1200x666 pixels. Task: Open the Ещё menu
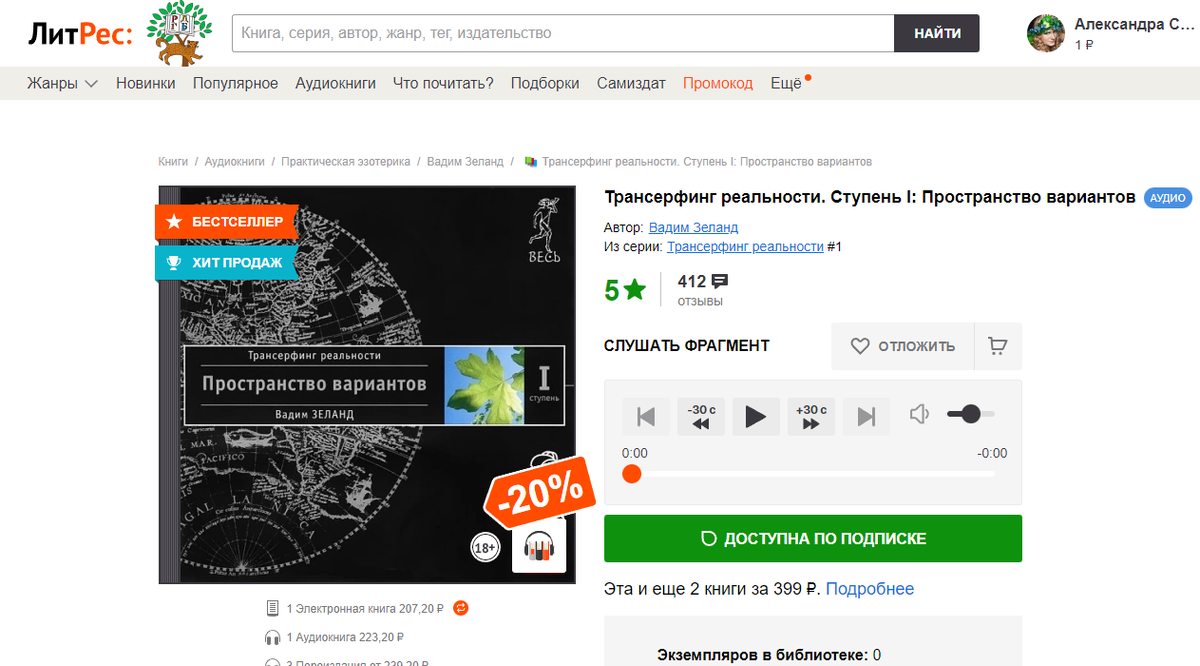point(790,83)
